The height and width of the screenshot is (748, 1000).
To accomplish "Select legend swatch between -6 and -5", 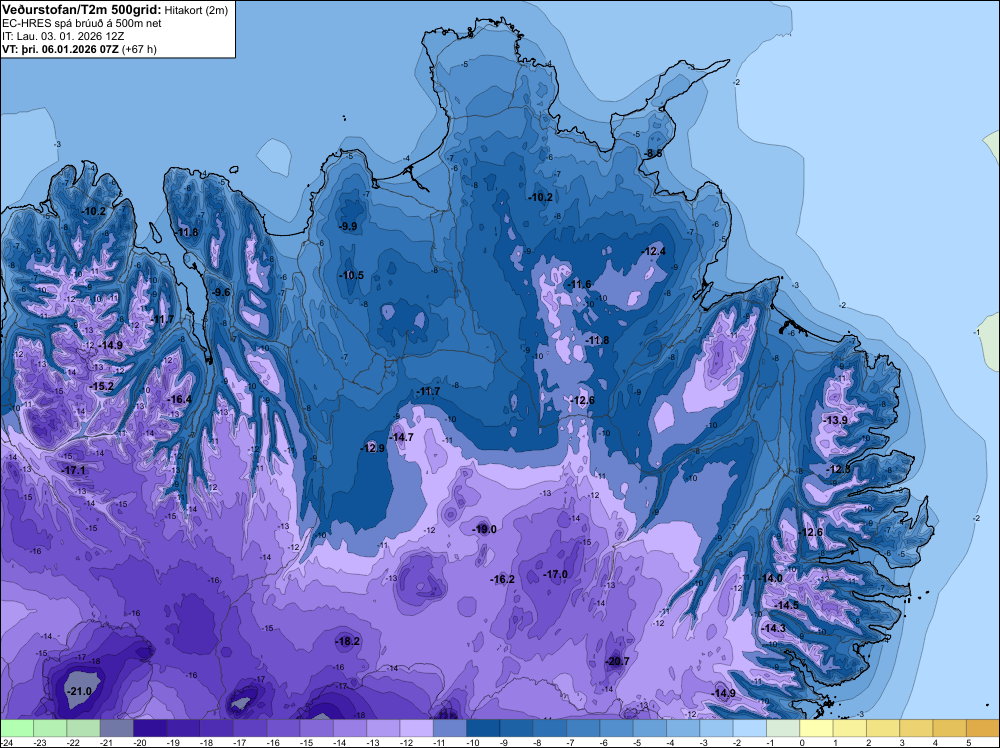I will [x=616, y=728].
